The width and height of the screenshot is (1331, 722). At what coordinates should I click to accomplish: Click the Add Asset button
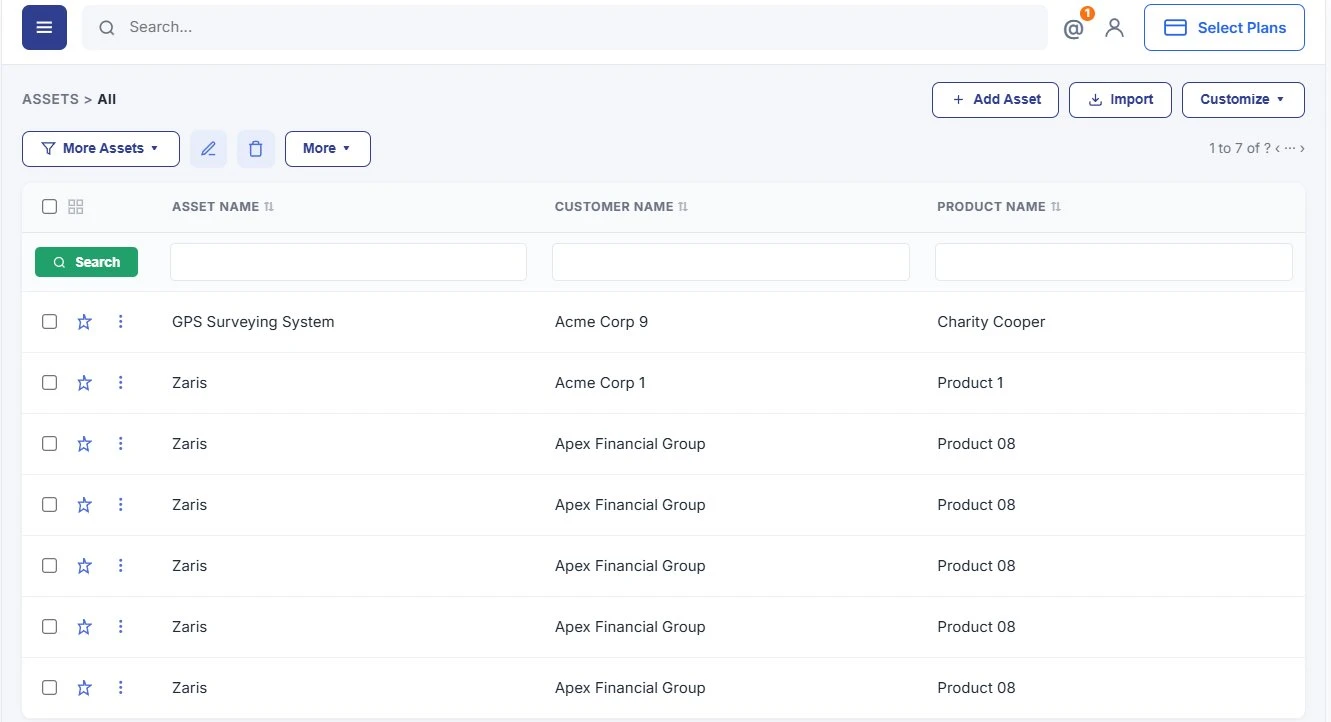(x=995, y=100)
